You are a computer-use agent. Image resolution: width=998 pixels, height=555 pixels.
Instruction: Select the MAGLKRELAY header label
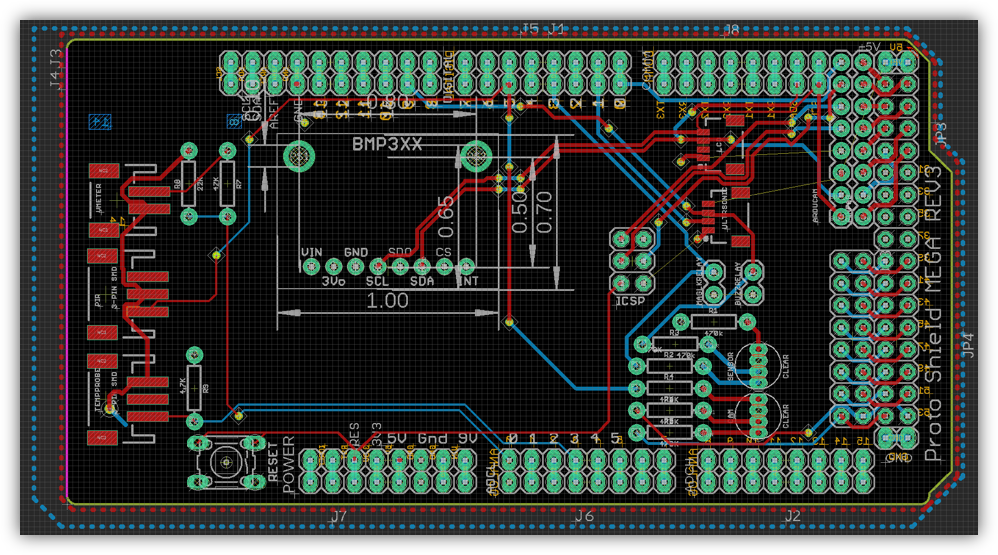[x=698, y=282]
